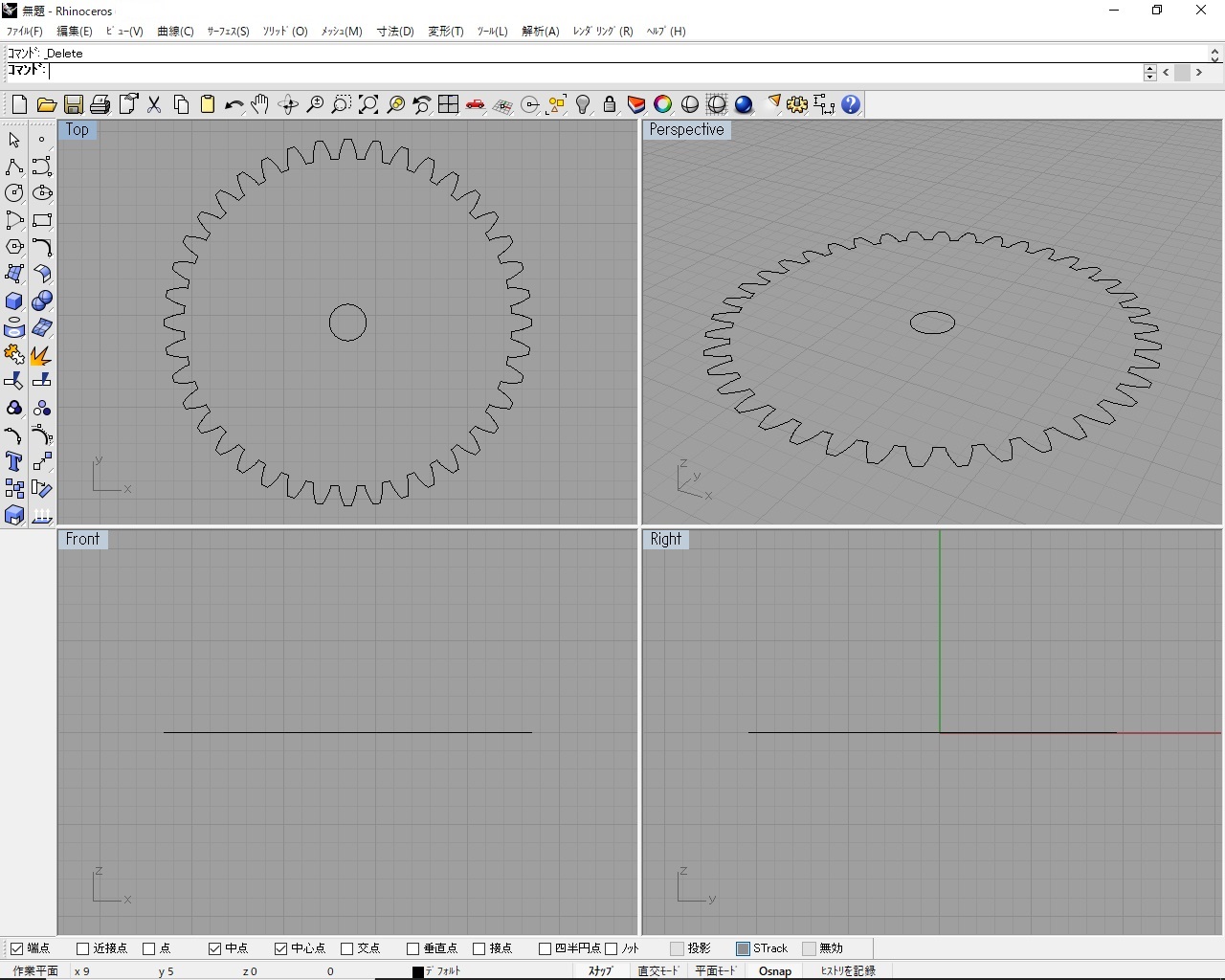Enable the 接点 osnap checkbox
The width and height of the screenshot is (1225, 980).
479,948
